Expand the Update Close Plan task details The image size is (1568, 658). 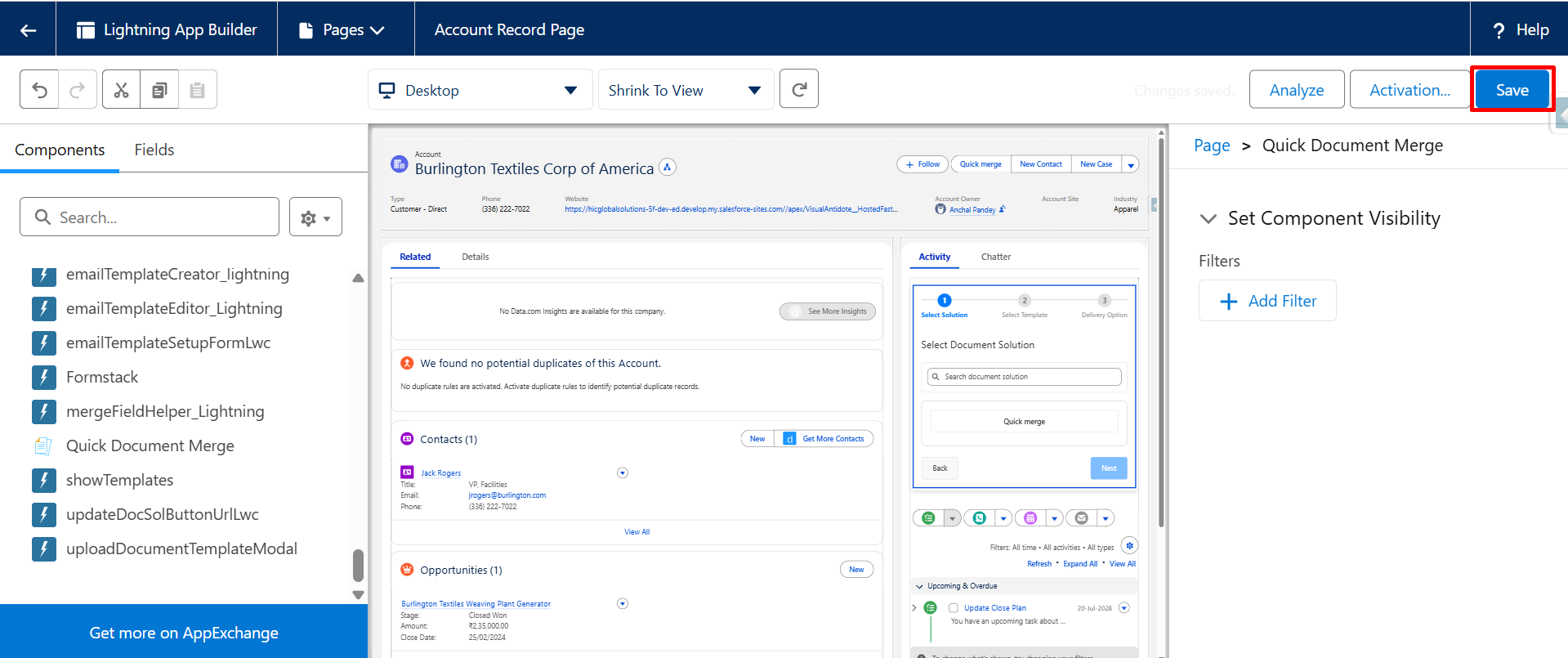pyautogui.click(x=914, y=608)
